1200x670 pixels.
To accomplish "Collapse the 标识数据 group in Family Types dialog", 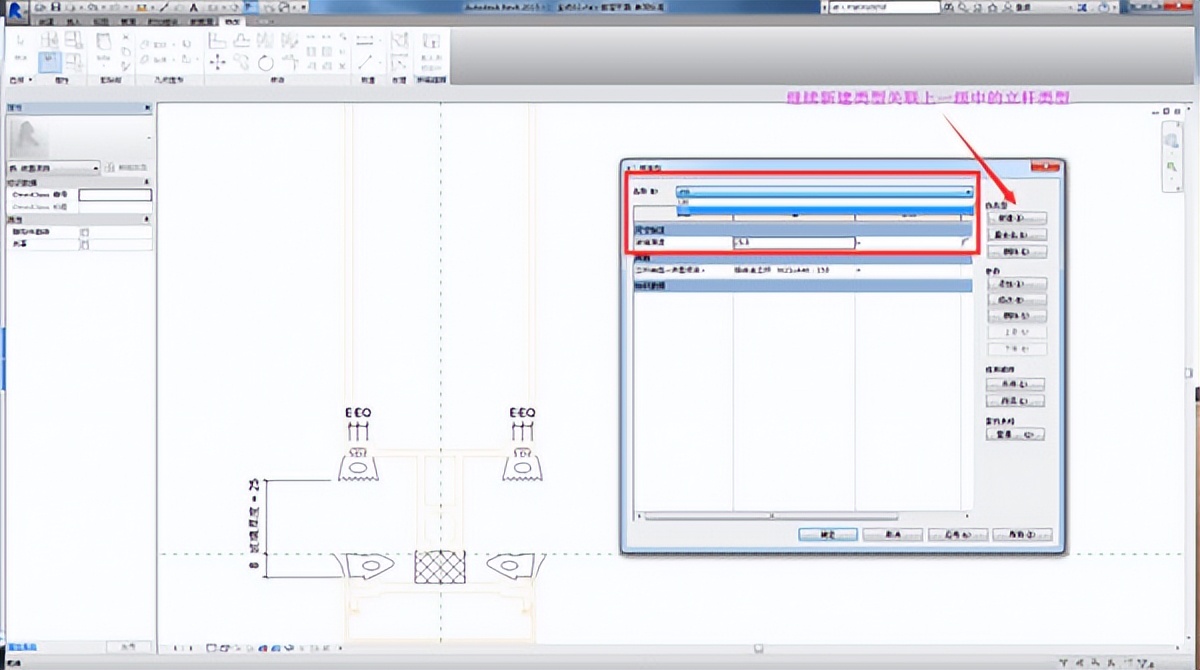I will pos(803,285).
